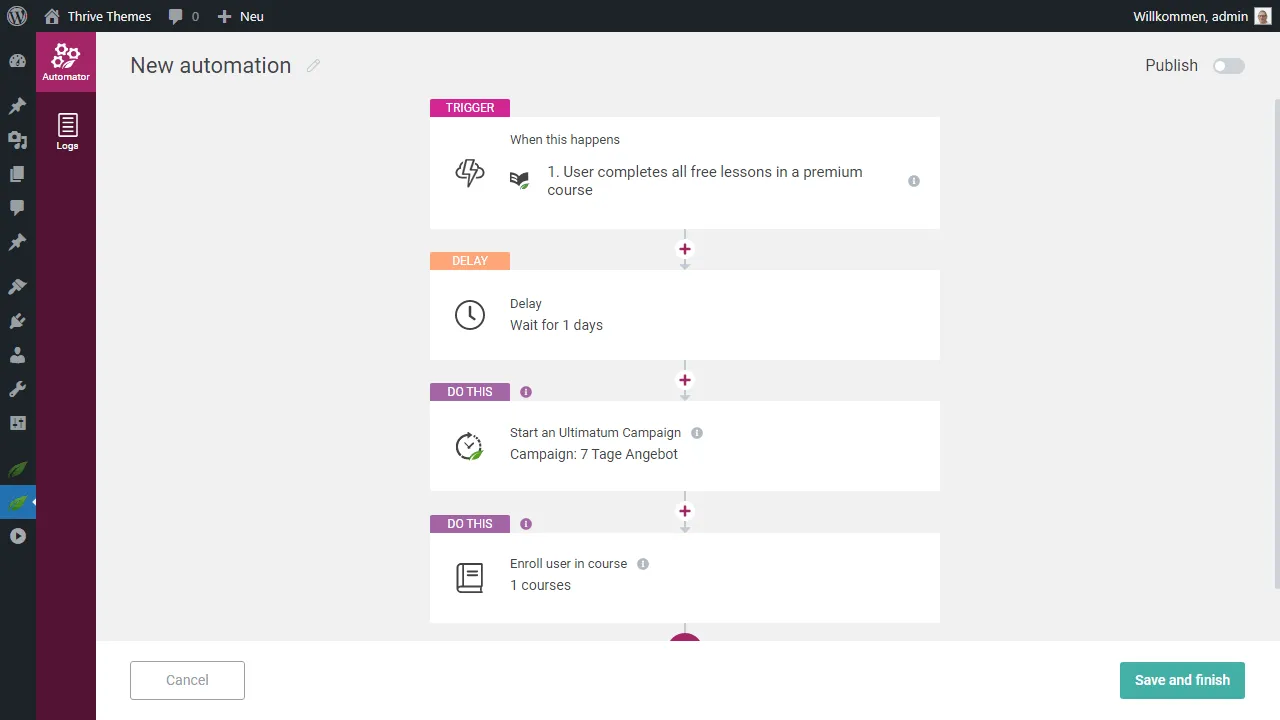
Task: Show info beside the first DO THIS label
Action: [526, 392]
